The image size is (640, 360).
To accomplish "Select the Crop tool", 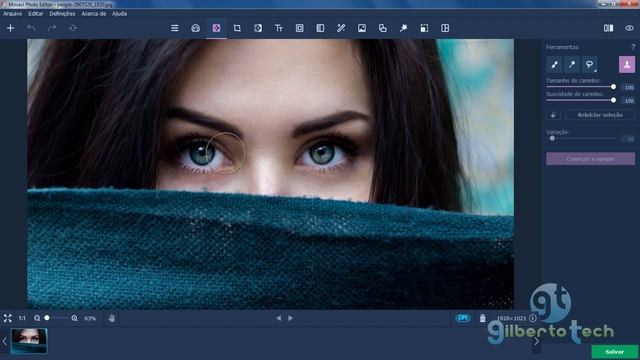I will point(237,28).
